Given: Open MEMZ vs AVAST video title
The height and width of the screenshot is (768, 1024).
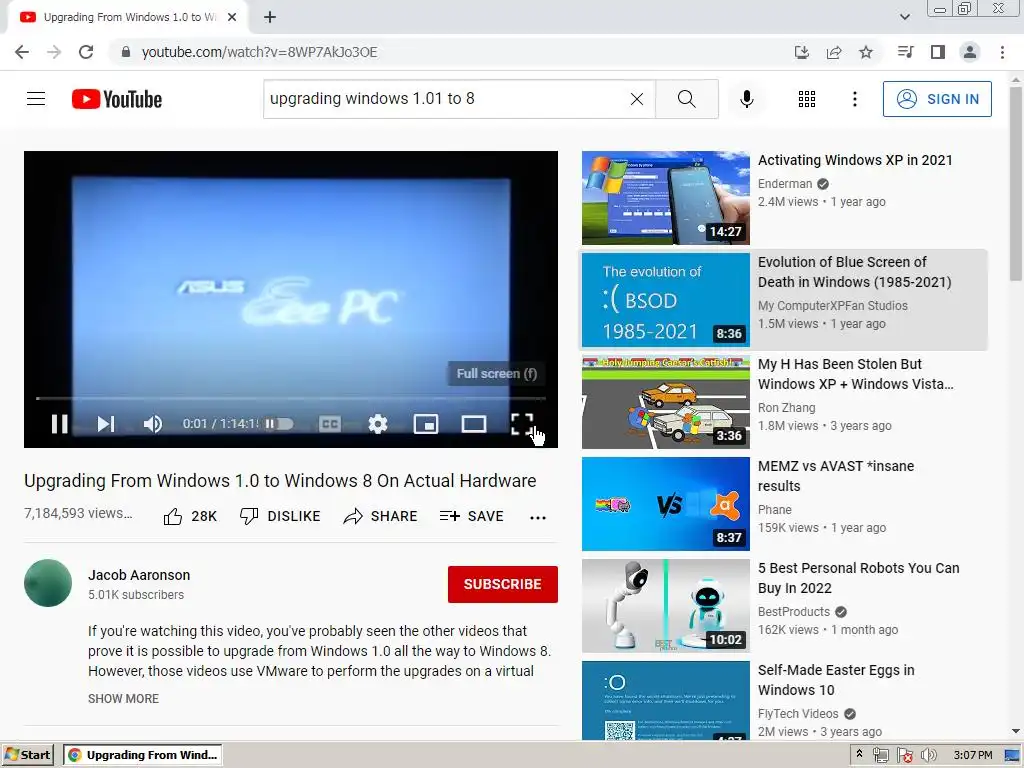Looking at the screenshot, I should (836, 476).
